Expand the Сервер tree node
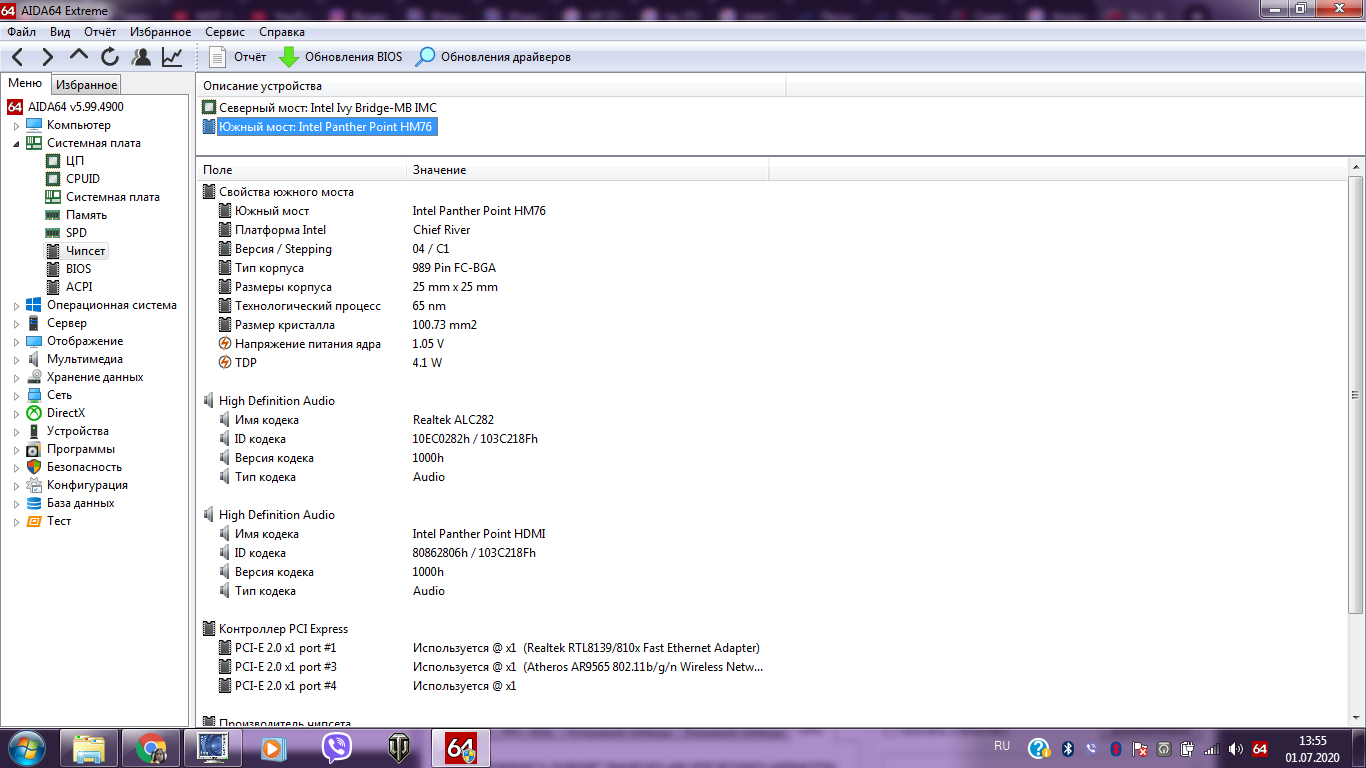 pos(16,324)
